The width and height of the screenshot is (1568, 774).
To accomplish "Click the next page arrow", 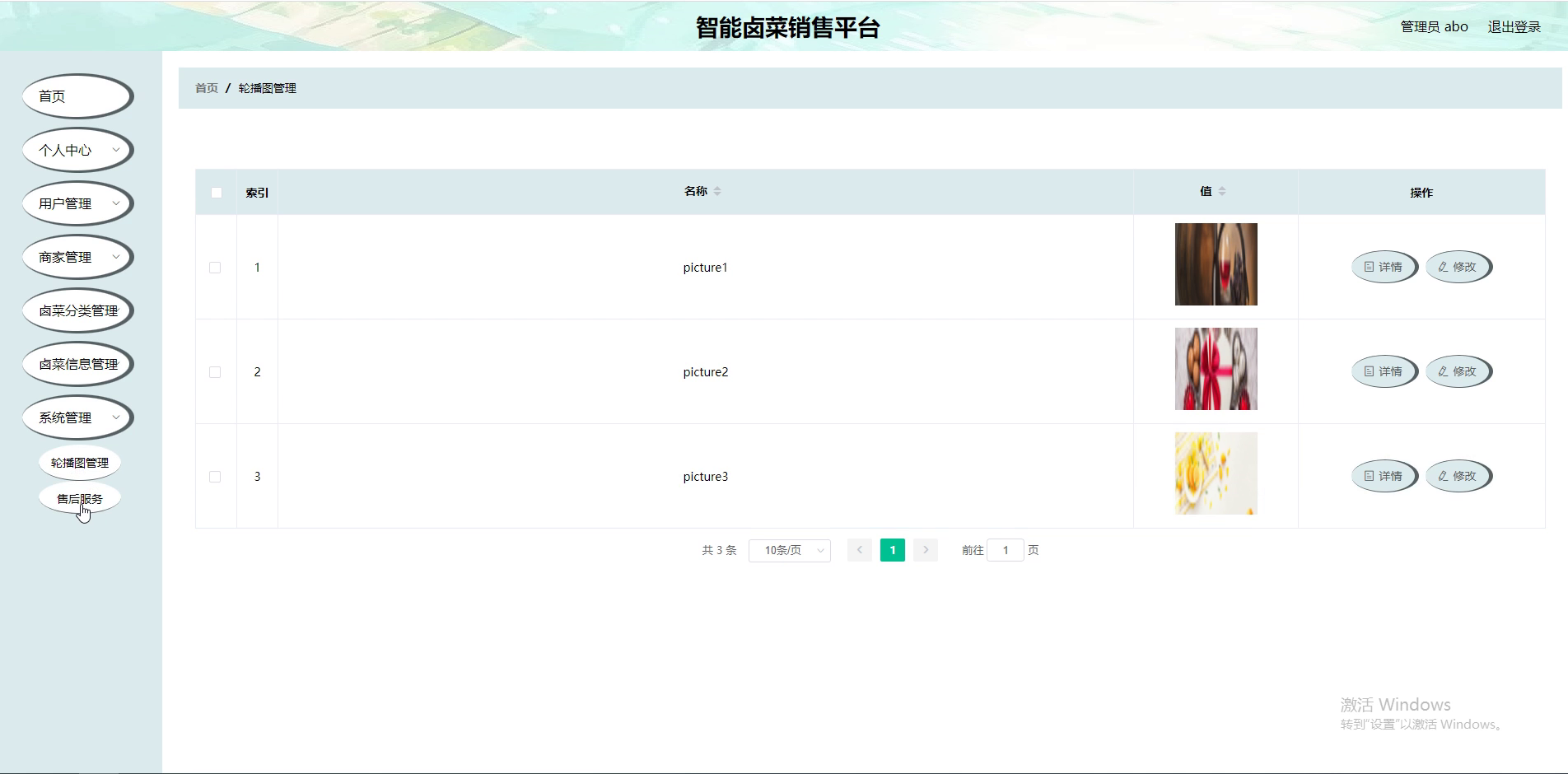I will [926, 550].
